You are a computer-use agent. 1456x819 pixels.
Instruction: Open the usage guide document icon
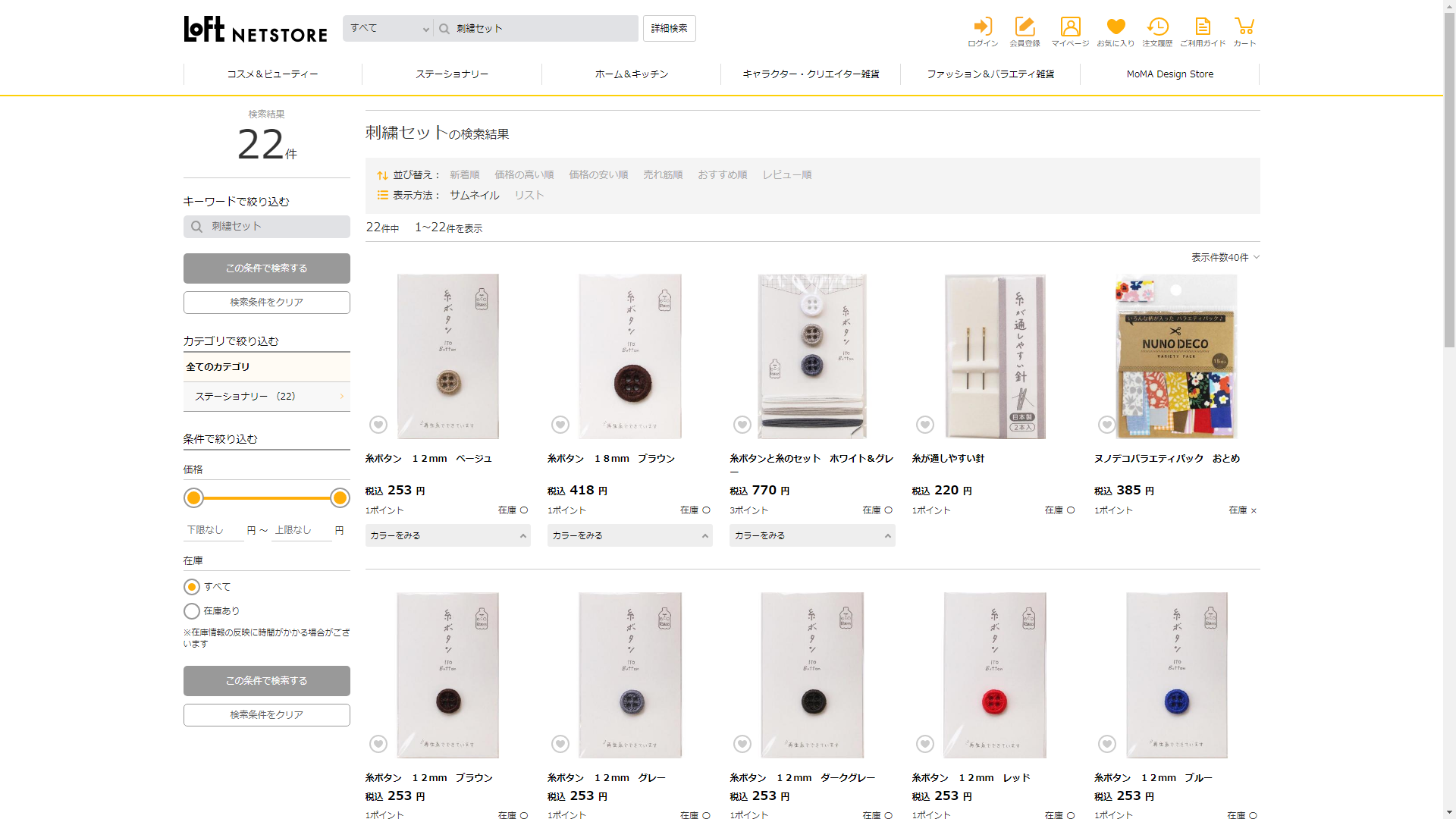pos(1203,27)
